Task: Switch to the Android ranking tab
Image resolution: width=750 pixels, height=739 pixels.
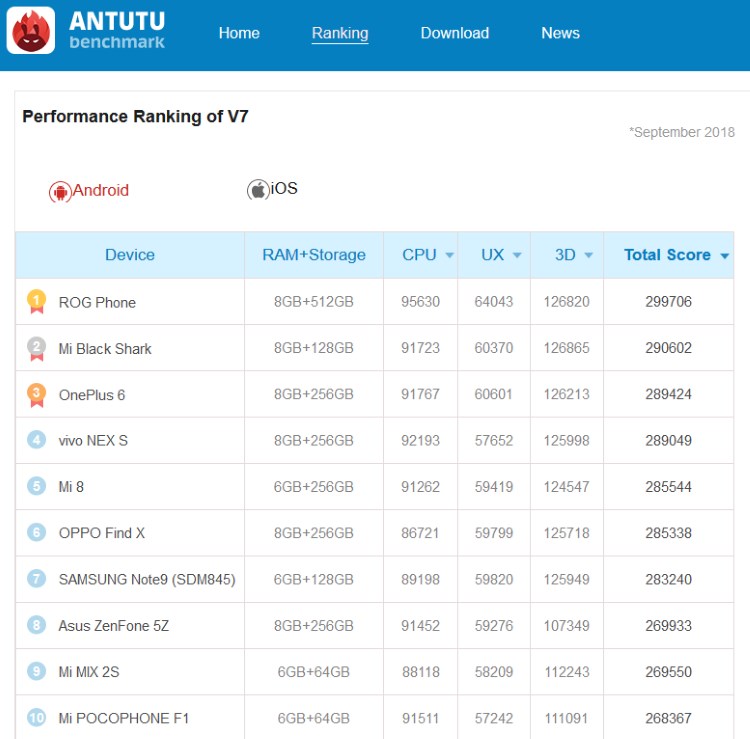Action: pos(89,191)
